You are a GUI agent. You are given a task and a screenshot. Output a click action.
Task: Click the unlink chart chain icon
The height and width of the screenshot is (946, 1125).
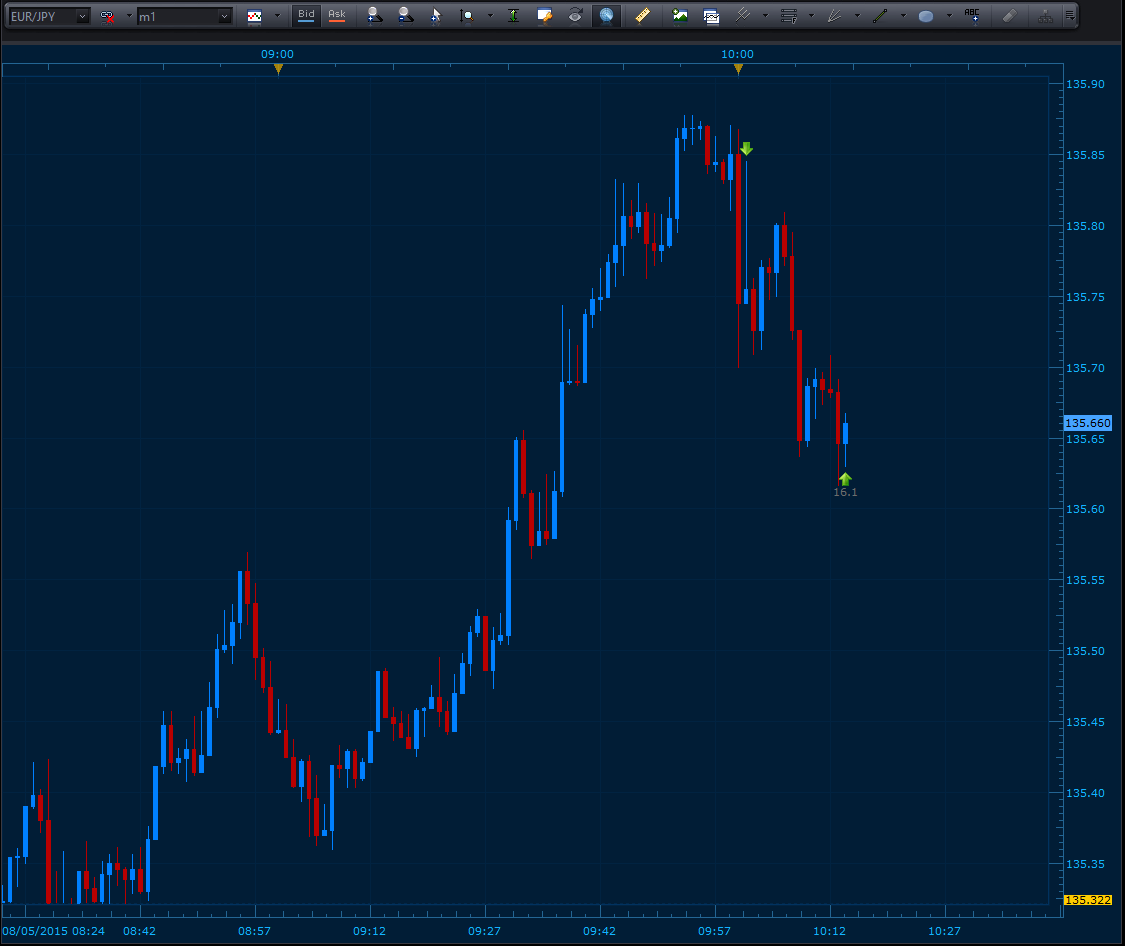tap(107, 16)
